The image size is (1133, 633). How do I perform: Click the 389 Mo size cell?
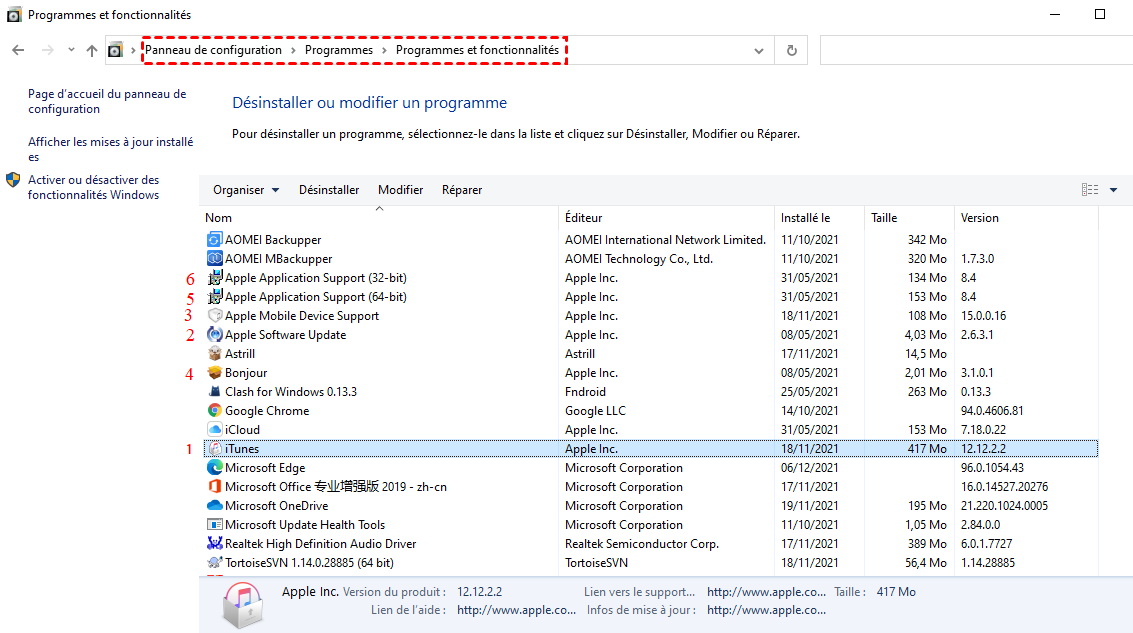click(927, 543)
